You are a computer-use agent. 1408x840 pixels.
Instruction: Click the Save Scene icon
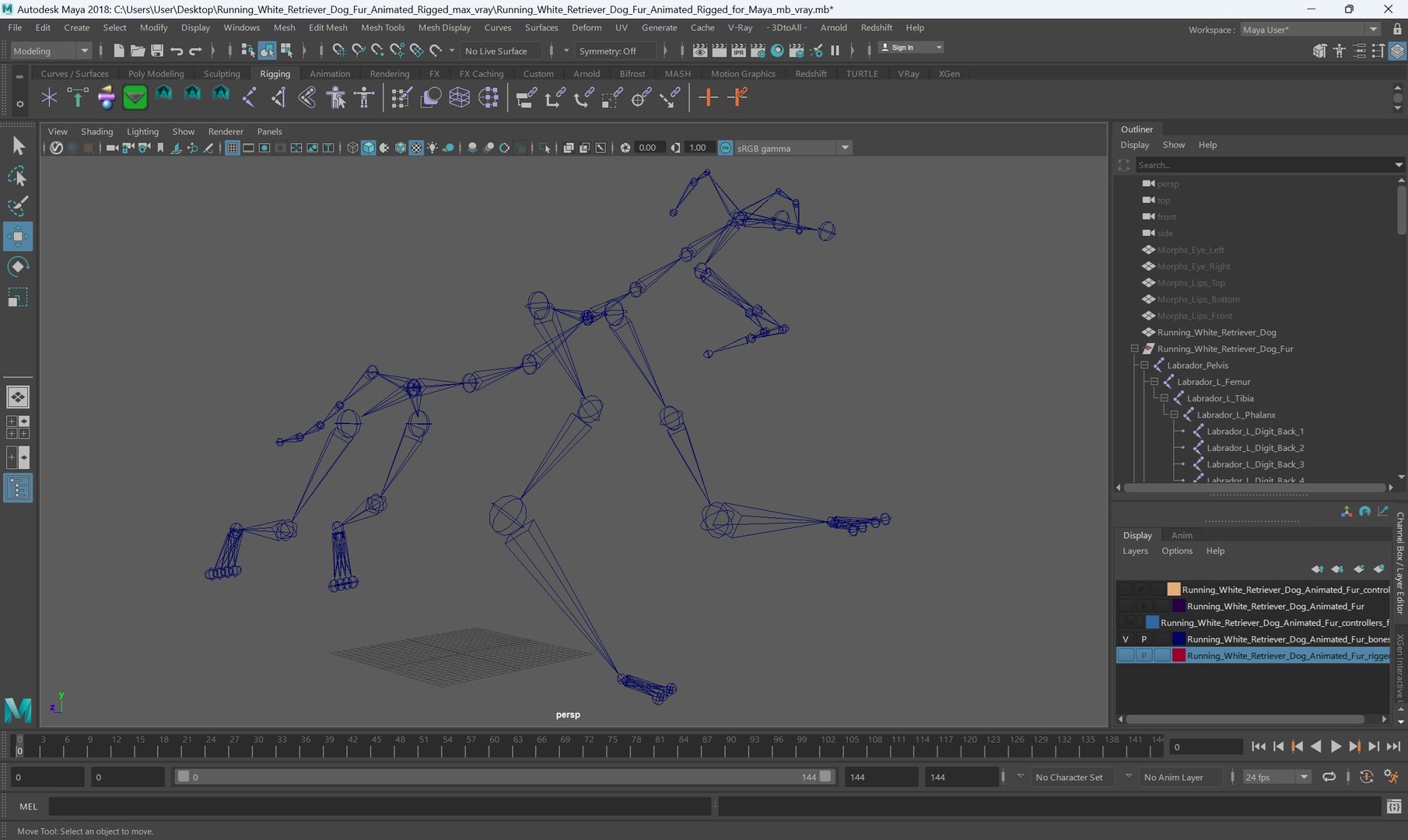(157, 51)
